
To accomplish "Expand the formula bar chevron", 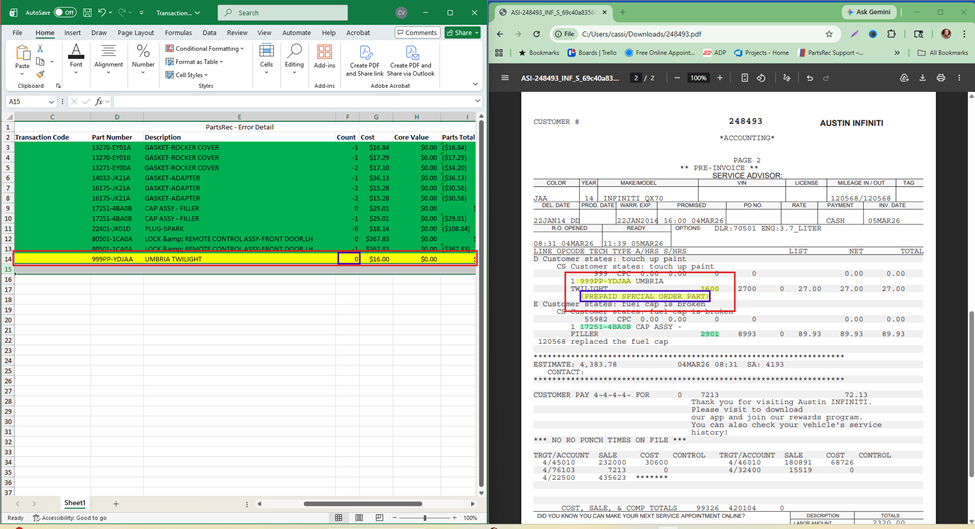I will [x=477, y=101].
